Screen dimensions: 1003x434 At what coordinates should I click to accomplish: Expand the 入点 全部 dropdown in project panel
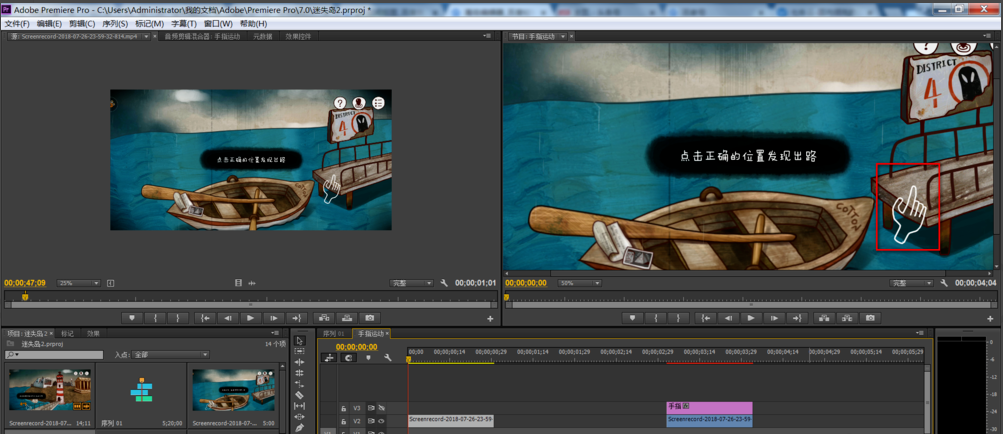pos(171,354)
